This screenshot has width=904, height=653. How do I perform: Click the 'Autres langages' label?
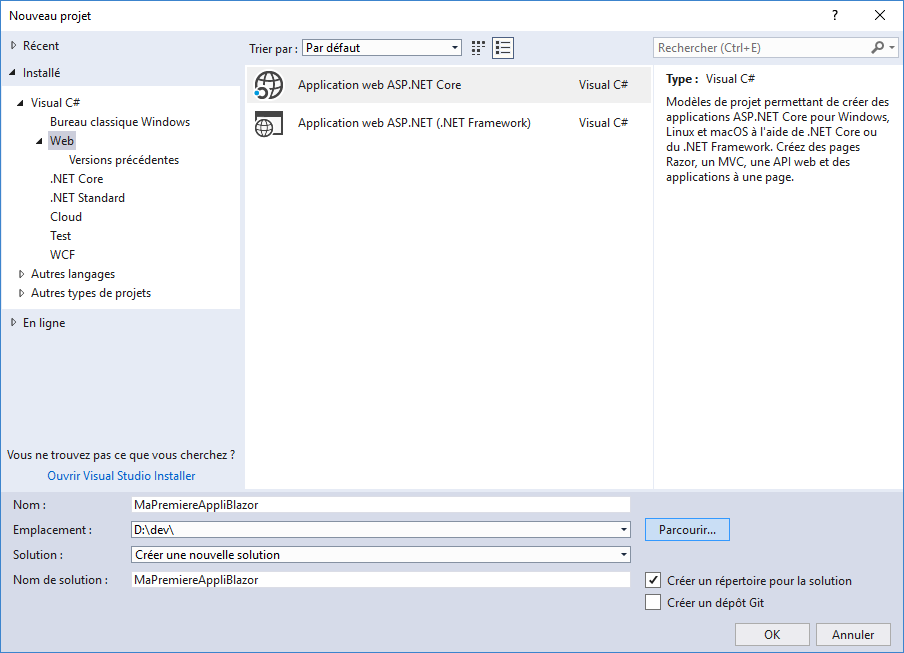point(73,274)
